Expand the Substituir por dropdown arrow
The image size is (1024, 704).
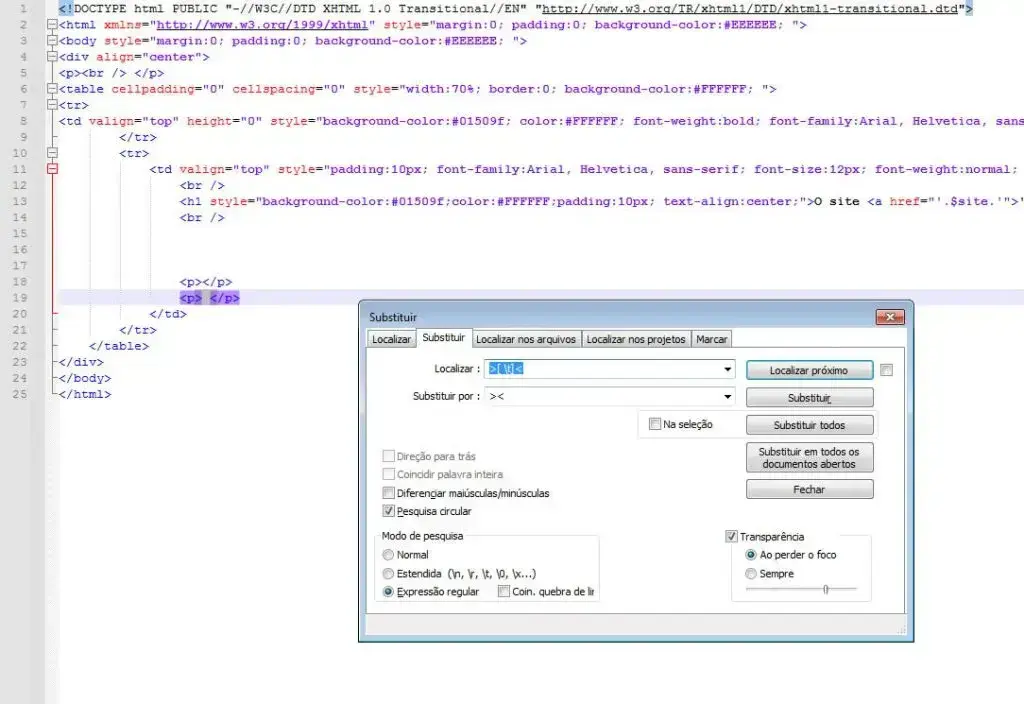pyautogui.click(x=727, y=397)
